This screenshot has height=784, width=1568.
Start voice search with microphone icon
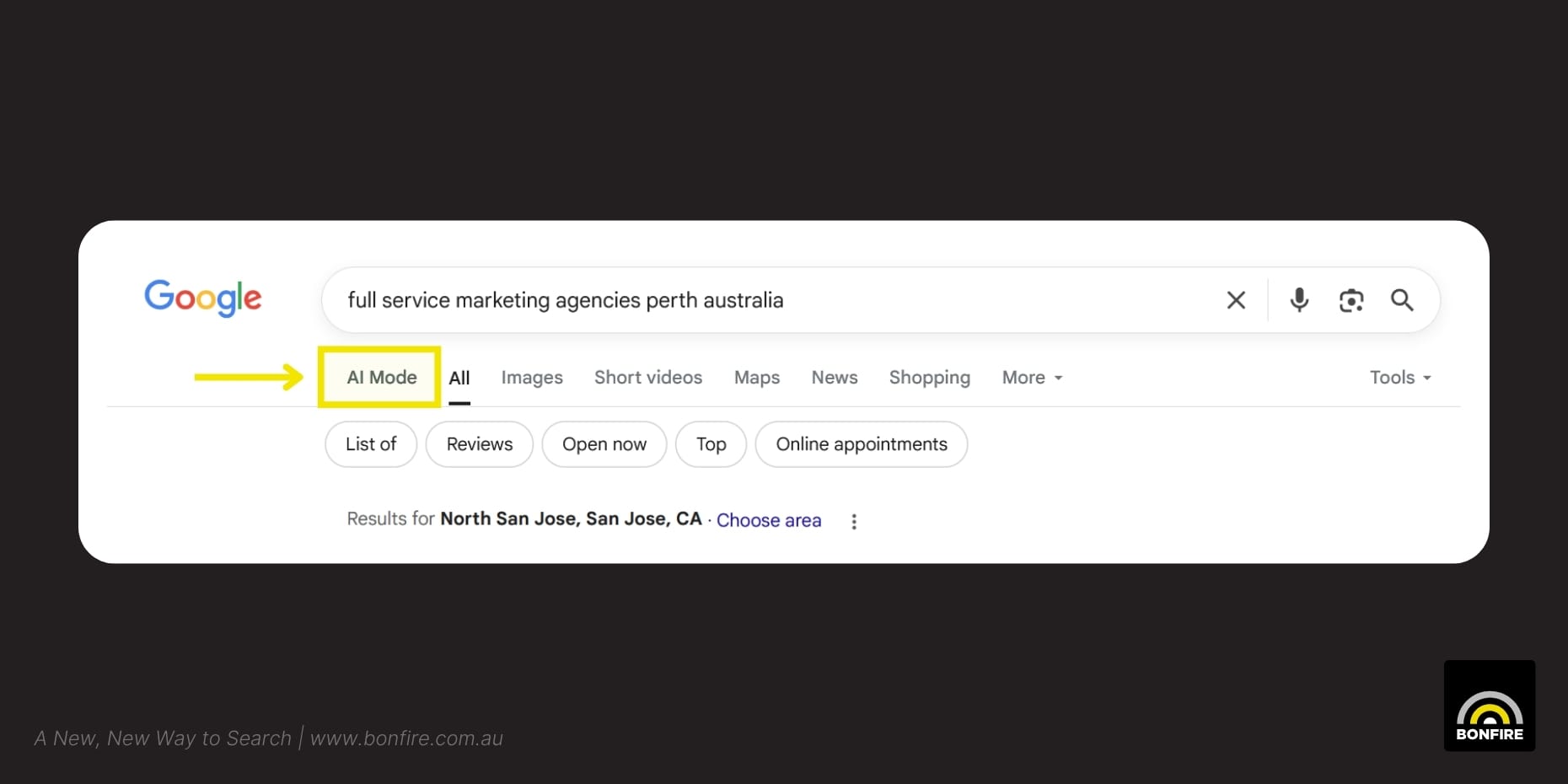[x=1299, y=300]
